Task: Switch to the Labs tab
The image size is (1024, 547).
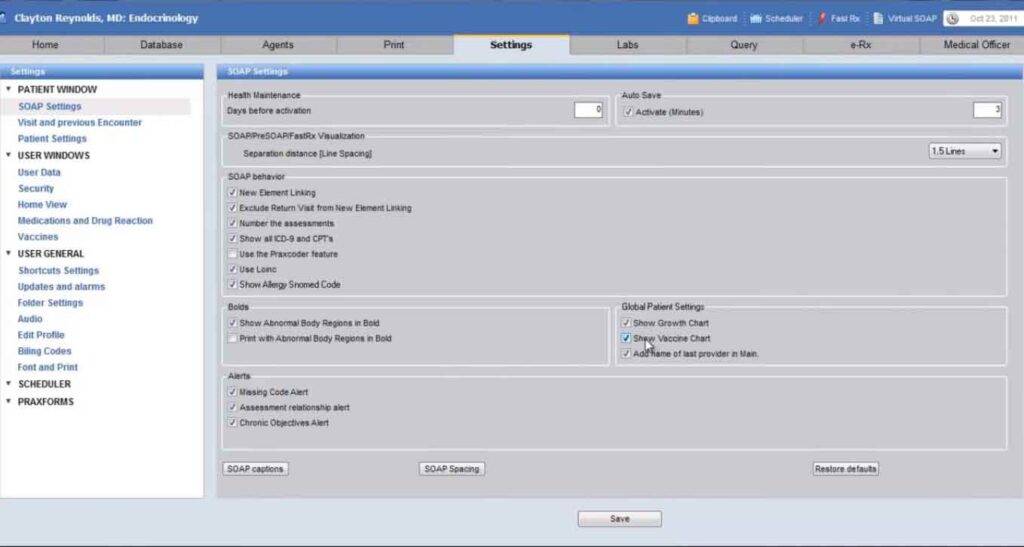Action: (627, 44)
